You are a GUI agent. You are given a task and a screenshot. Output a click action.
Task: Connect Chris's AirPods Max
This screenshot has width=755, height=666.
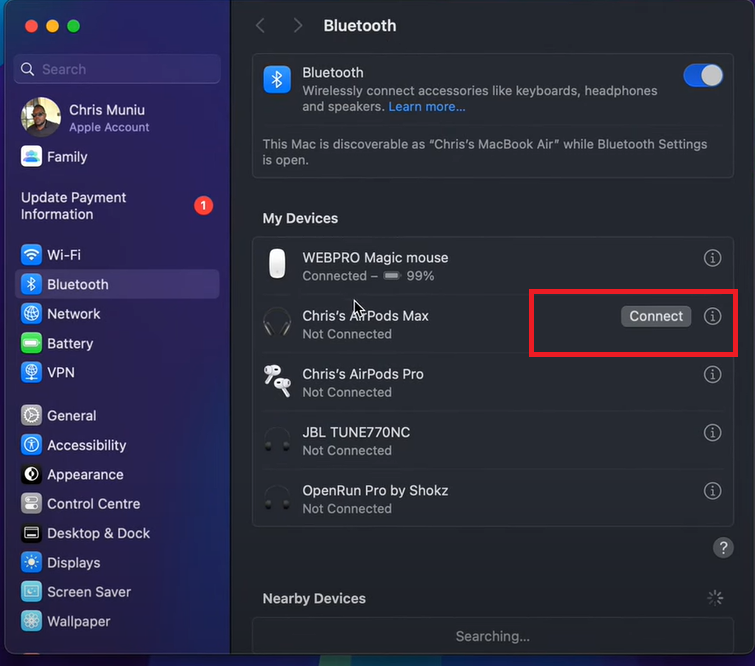pyautogui.click(x=656, y=316)
